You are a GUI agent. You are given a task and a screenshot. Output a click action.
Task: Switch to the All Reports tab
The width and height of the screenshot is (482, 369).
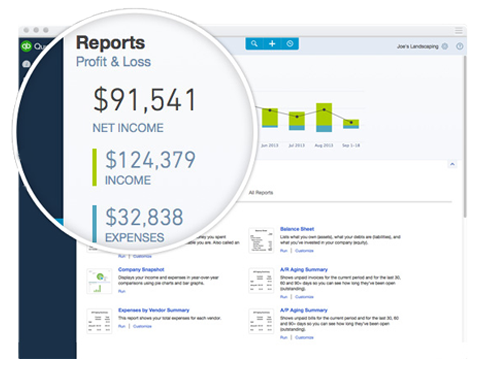tap(261, 193)
